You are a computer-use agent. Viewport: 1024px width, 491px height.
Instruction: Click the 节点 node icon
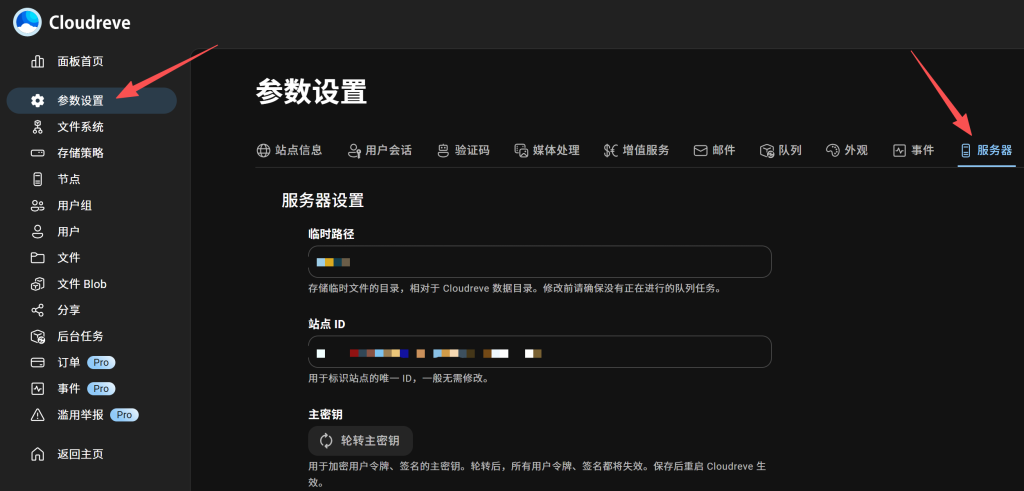click(38, 179)
